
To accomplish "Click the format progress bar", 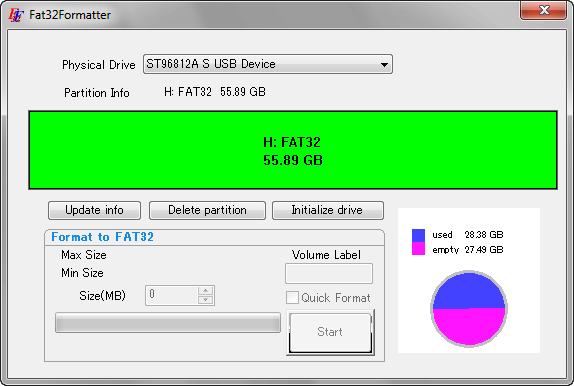I will pyautogui.click(x=168, y=323).
